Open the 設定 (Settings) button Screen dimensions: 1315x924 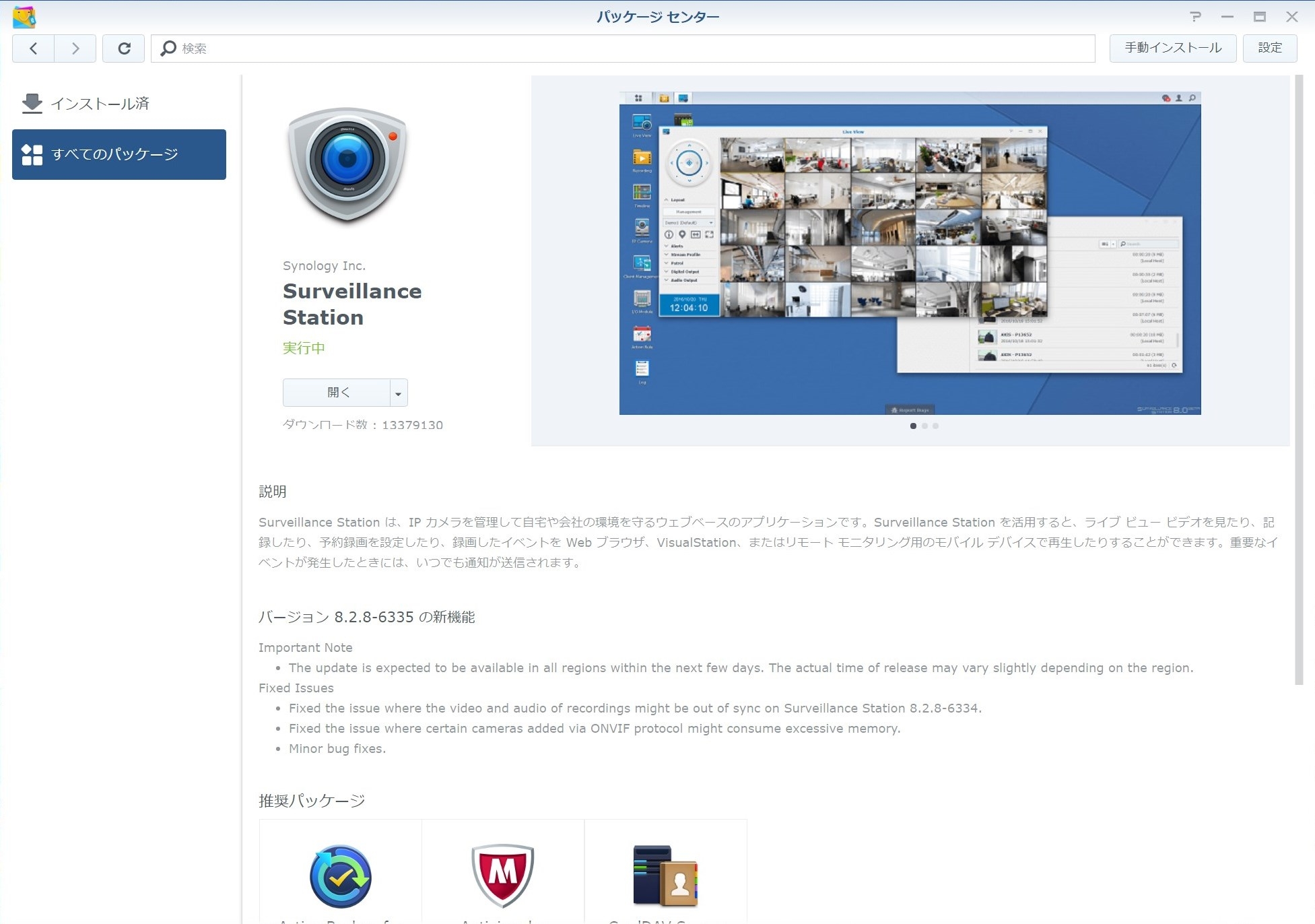[x=1269, y=48]
